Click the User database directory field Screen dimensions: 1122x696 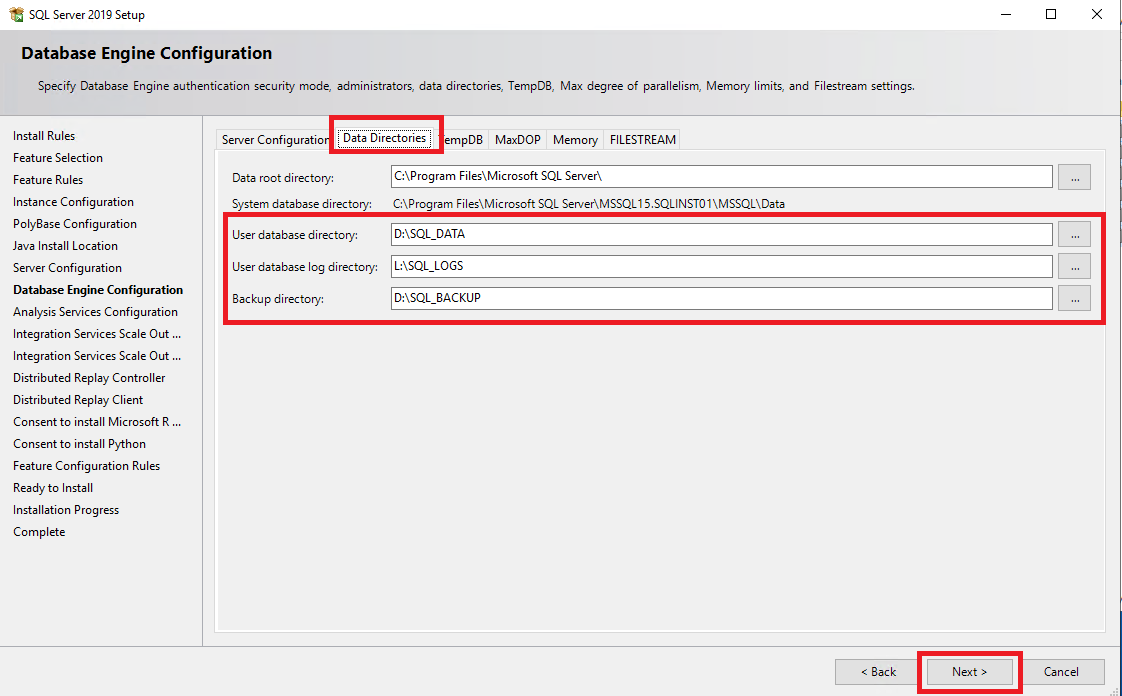tap(721, 234)
